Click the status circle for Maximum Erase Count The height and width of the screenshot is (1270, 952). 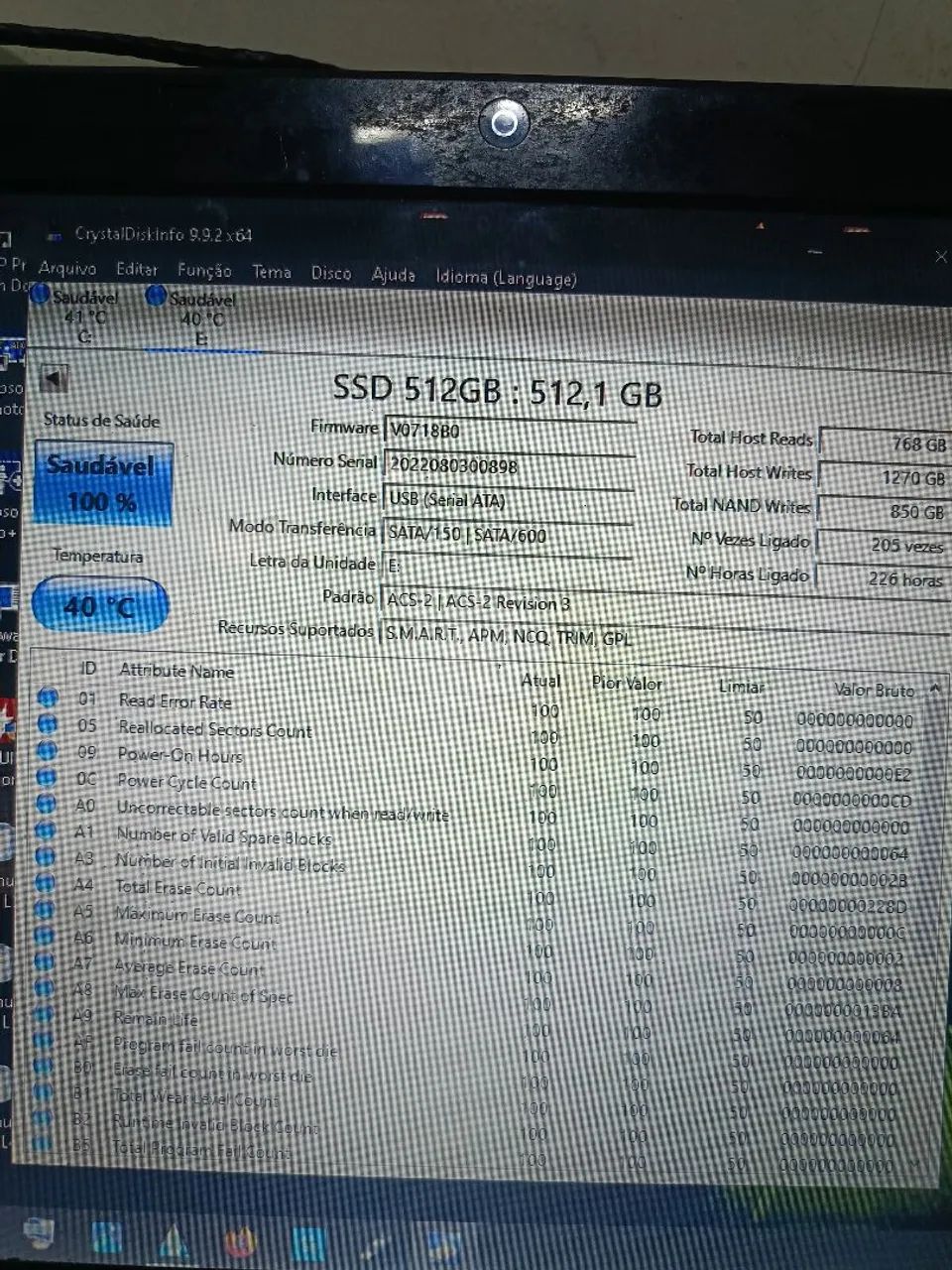point(45,909)
